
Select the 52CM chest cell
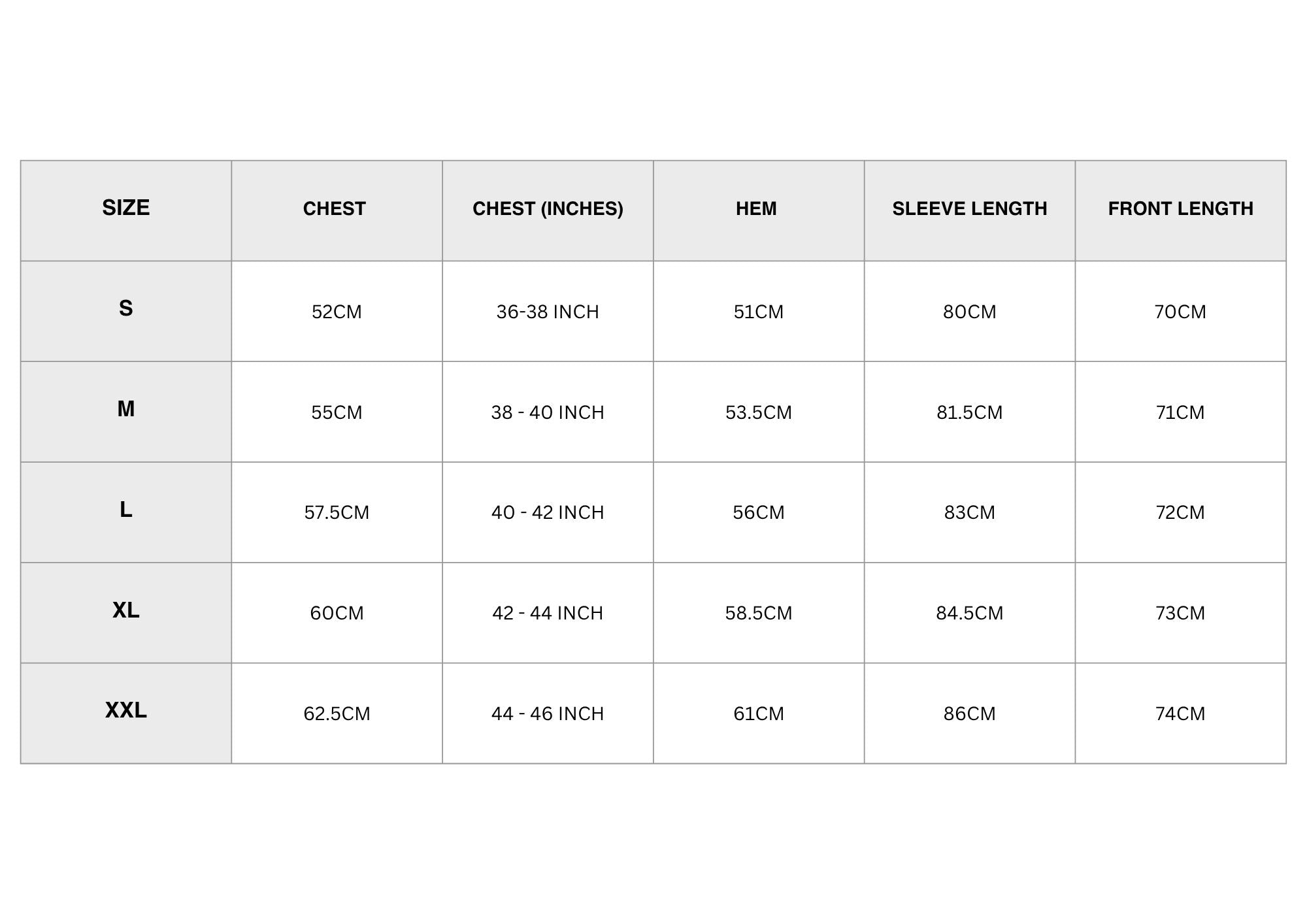(337, 312)
